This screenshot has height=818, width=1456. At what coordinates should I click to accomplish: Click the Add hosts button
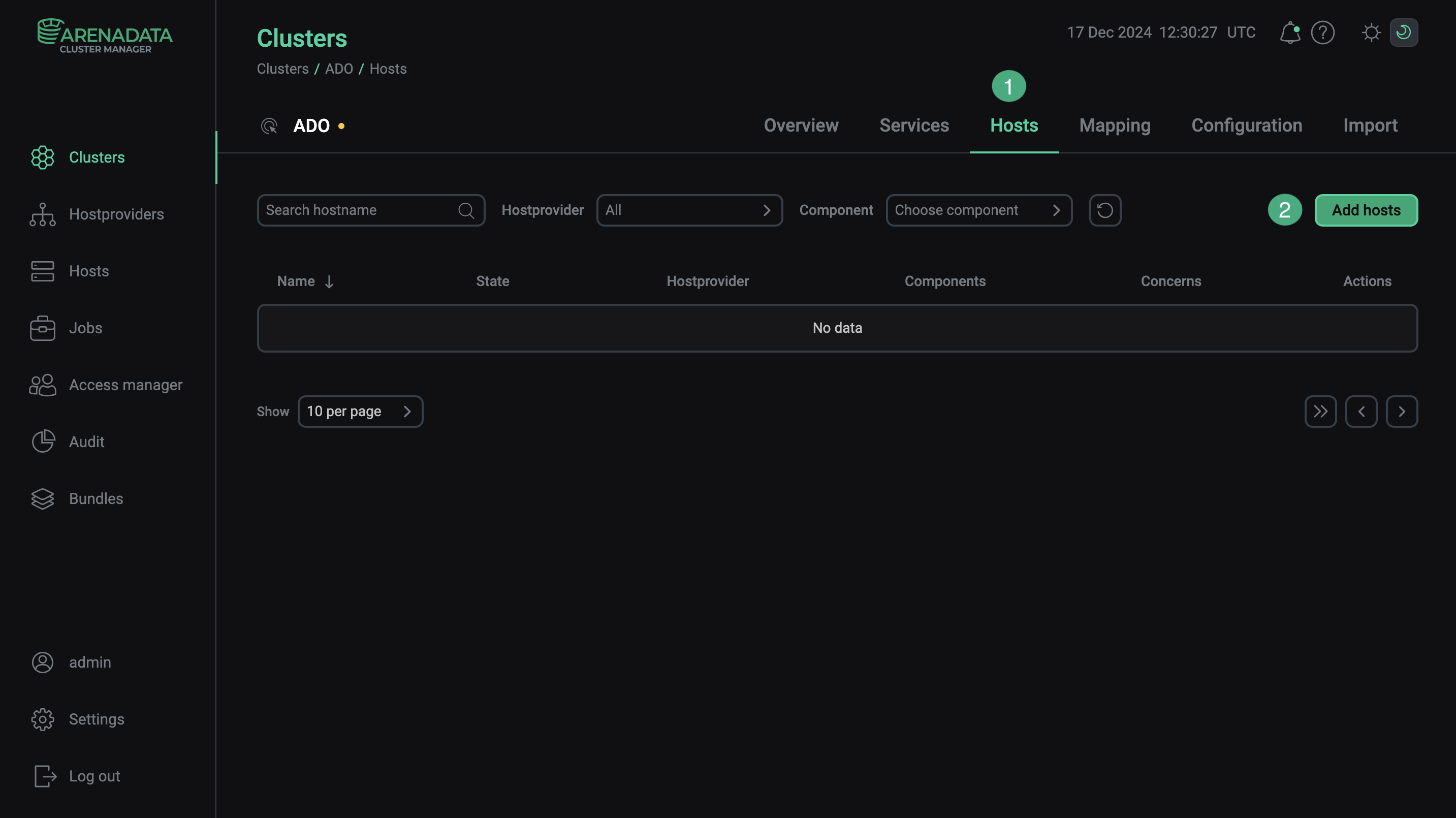tap(1366, 210)
